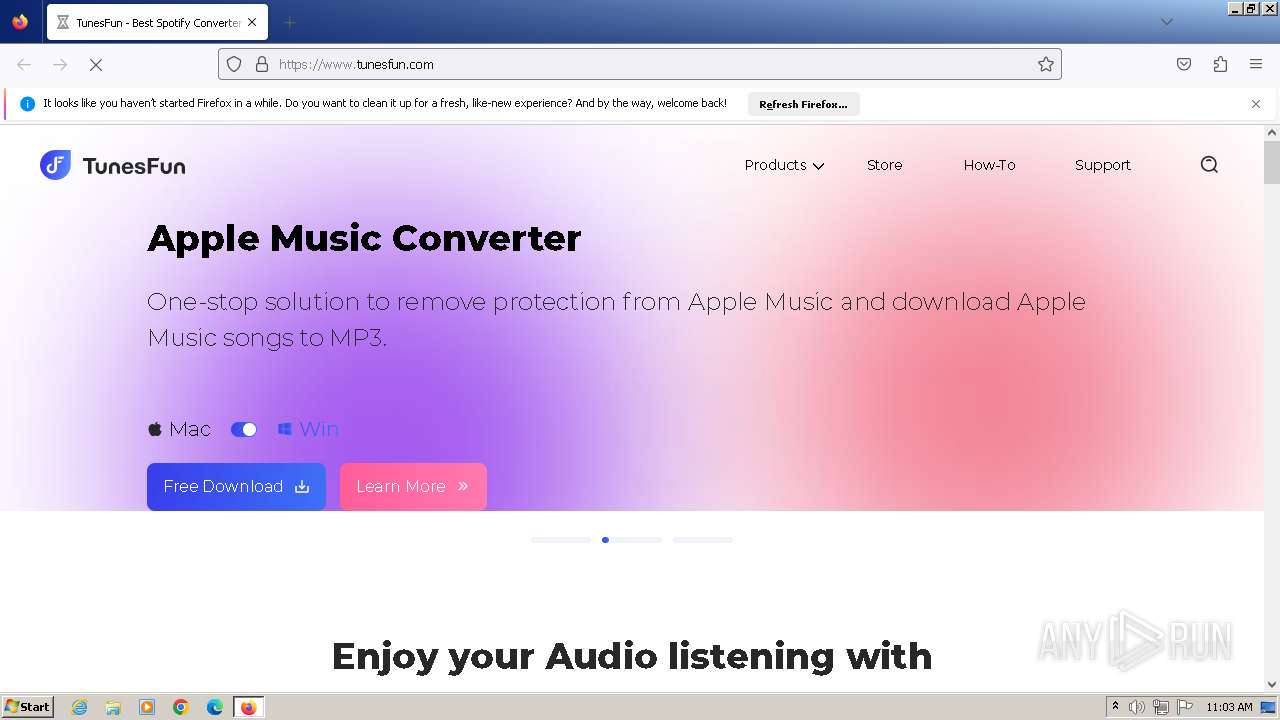Click the Apple logo next to Mac

[x=155, y=429]
